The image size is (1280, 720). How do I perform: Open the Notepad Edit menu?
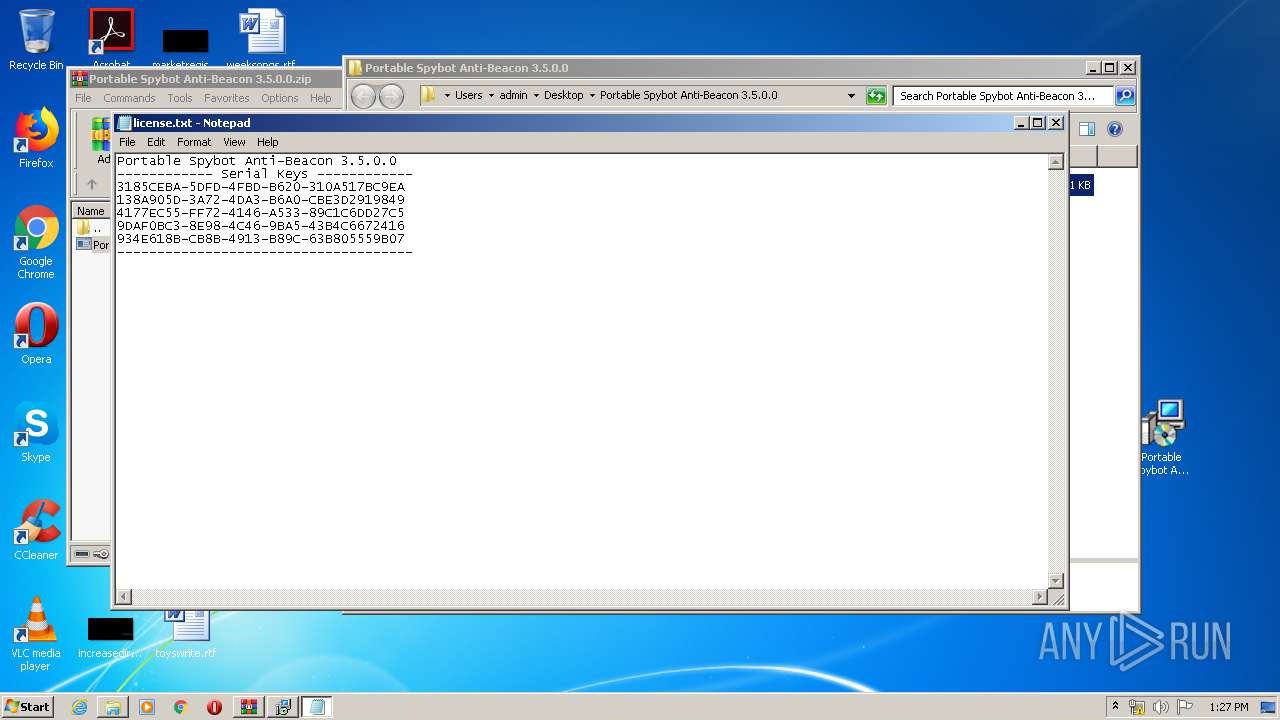click(156, 142)
